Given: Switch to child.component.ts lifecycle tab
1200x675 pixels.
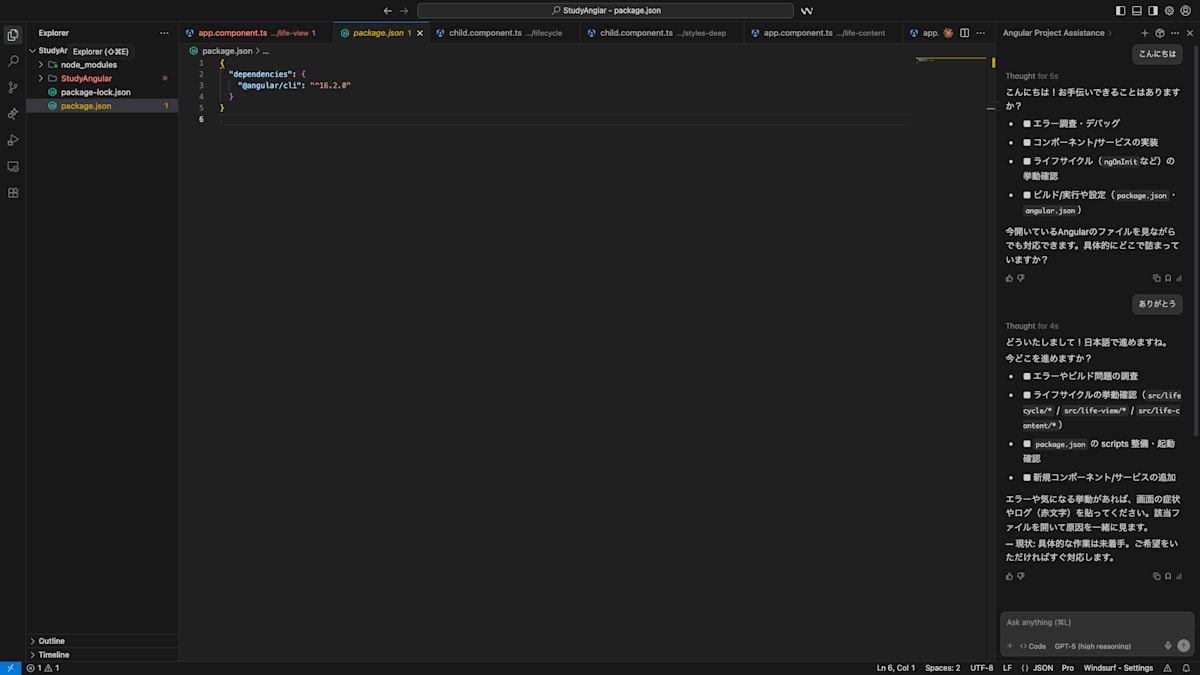Looking at the screenshot, I should coord(505,33).
